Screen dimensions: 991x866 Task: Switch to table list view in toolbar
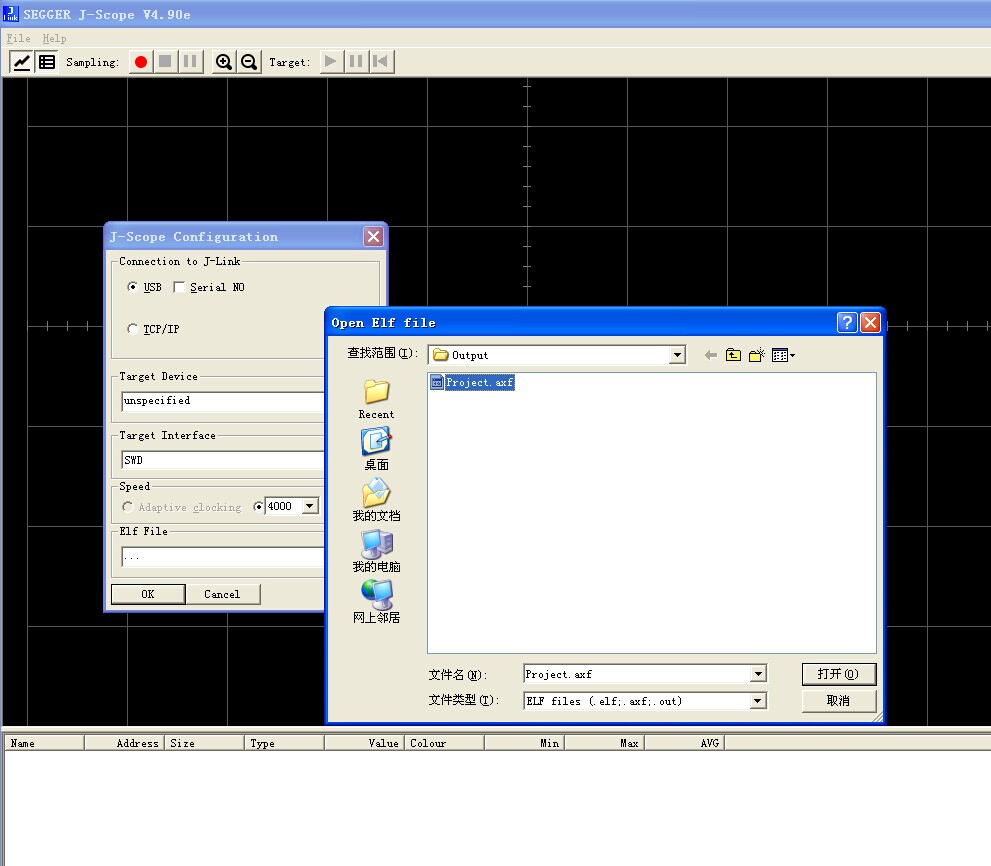click(x=47, y=62)
